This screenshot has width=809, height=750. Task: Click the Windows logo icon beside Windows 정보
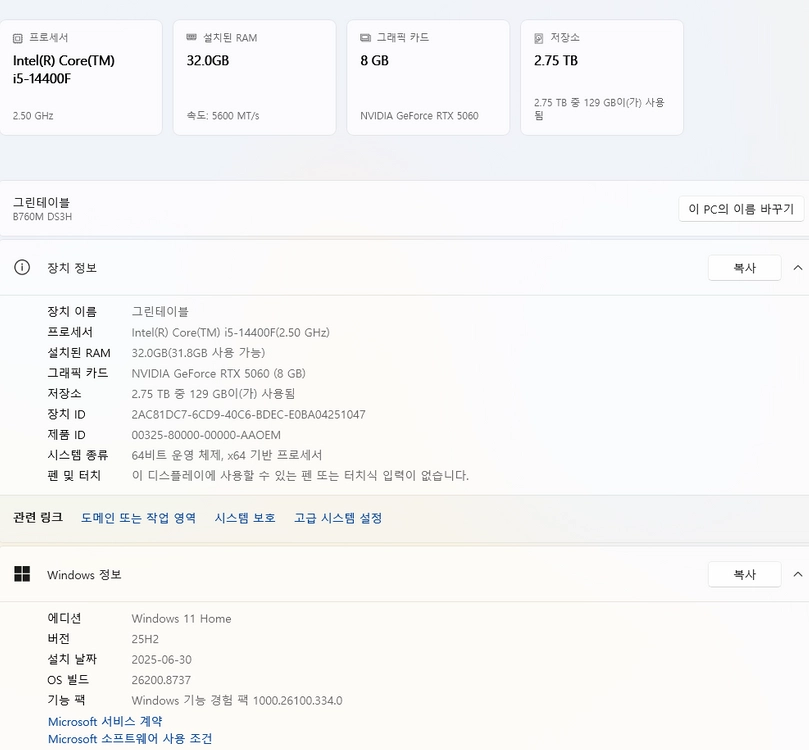point(22,574)
